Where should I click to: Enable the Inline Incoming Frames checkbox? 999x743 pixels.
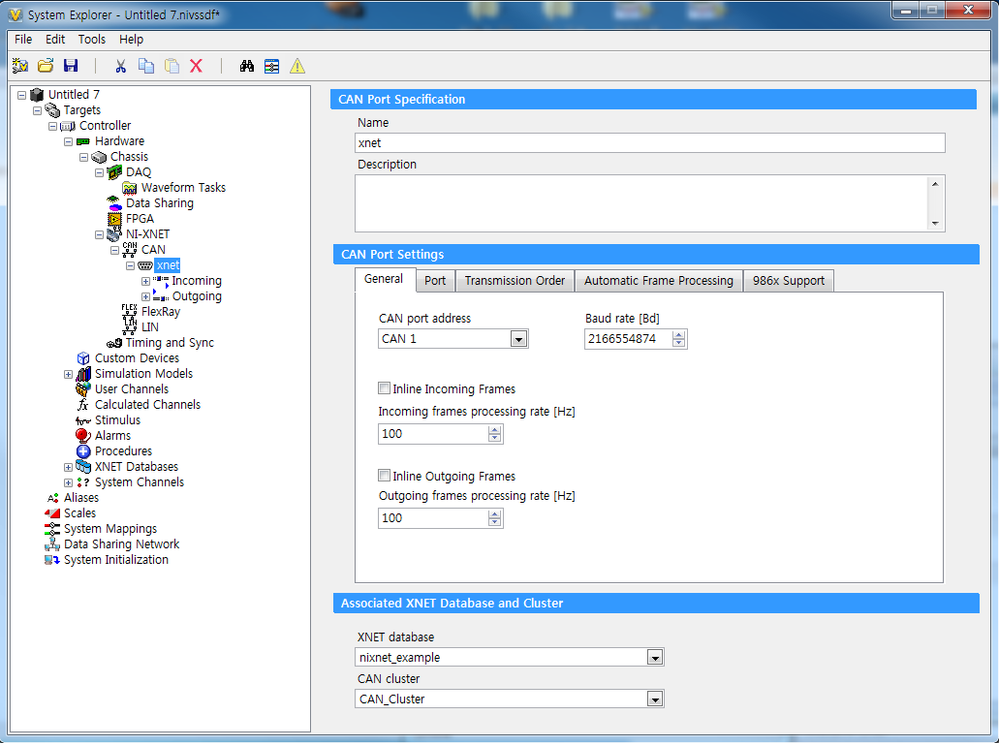[x=384, y=388]
